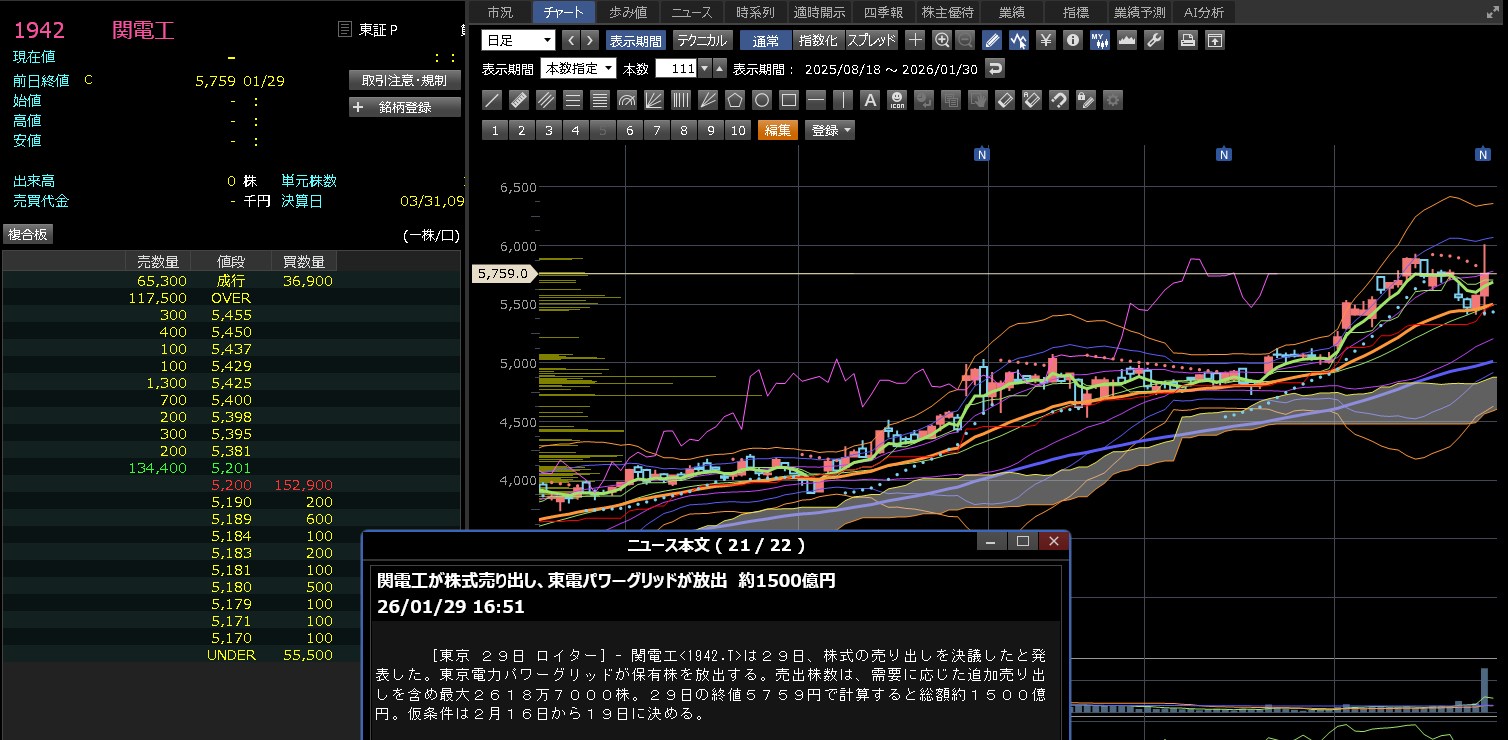Click the crosshair cursor icon
This screenshot has height=740, width=1508.
tap(915, 41)
